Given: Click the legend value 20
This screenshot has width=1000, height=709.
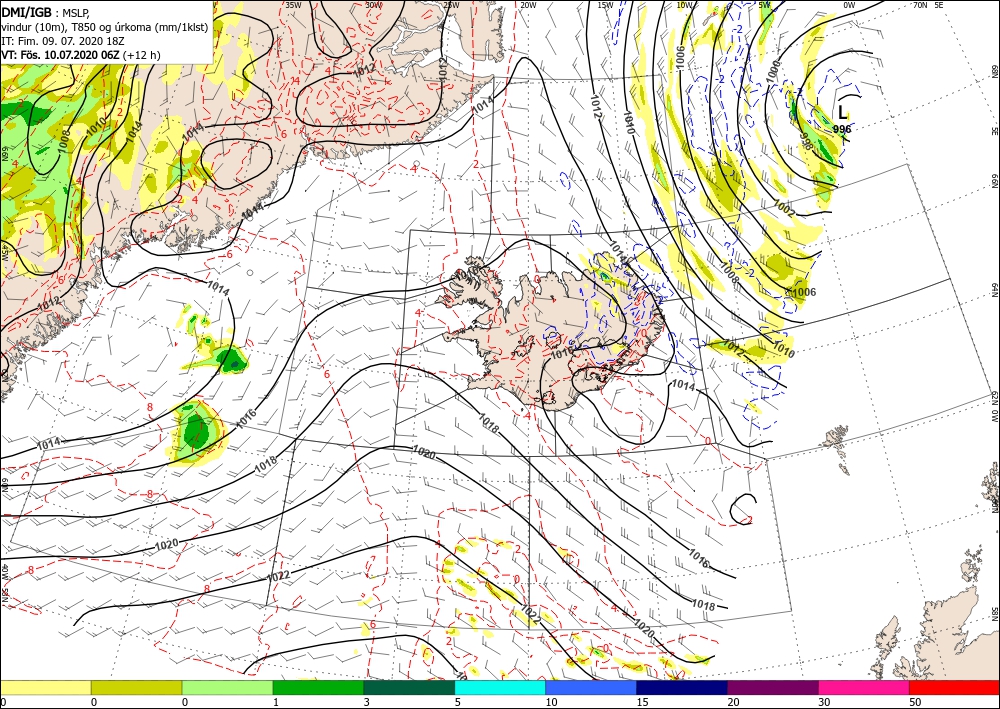Looking at the screenshot, I should (x=733, y=702).
